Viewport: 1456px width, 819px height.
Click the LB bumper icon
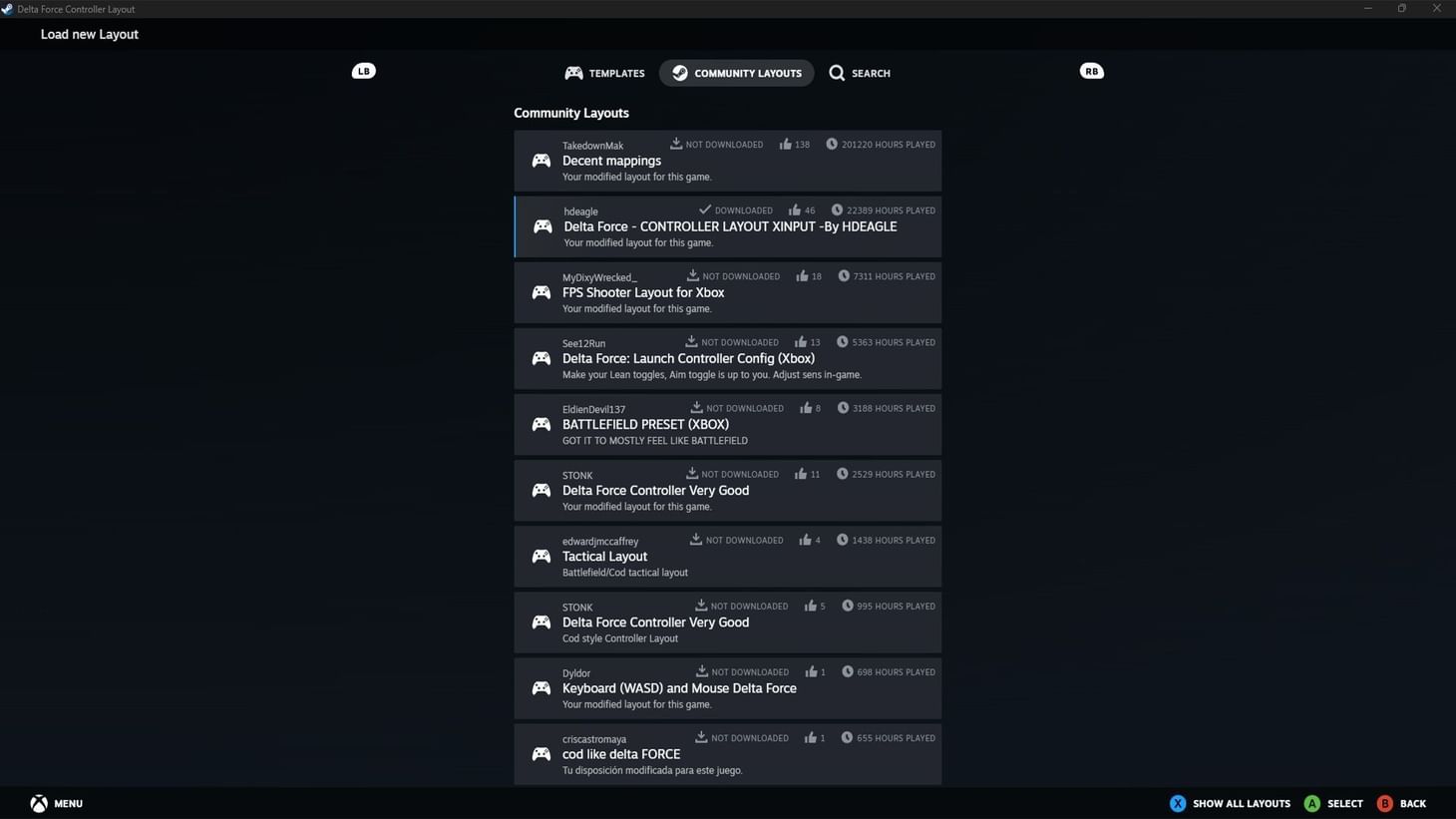(364, 71)
